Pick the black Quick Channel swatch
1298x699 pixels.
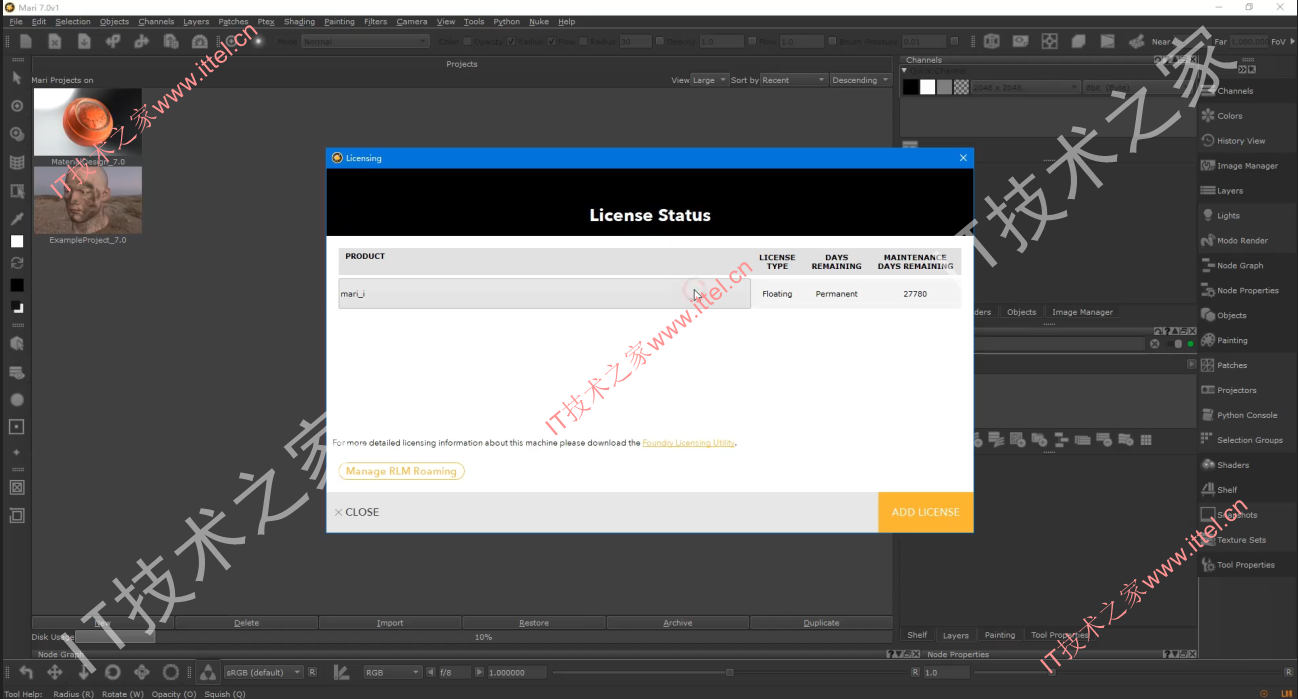[x=911, y=87]
